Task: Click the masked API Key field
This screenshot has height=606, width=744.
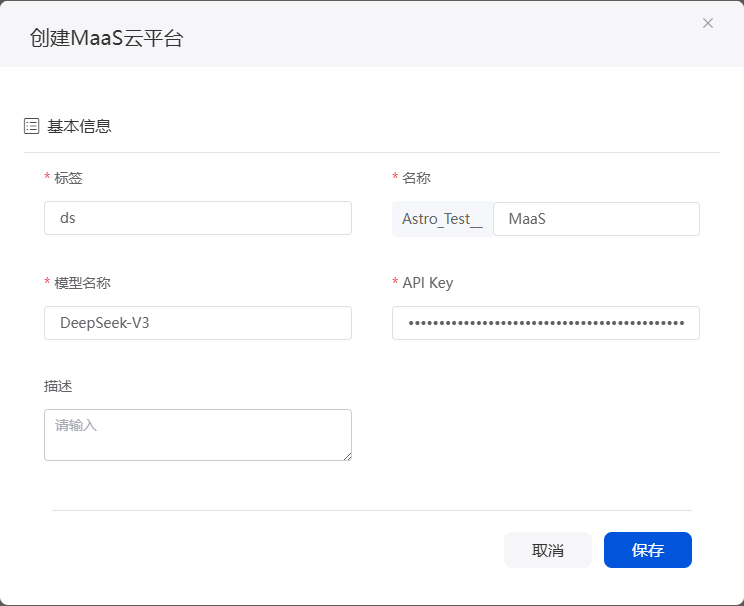Action: 546,323
